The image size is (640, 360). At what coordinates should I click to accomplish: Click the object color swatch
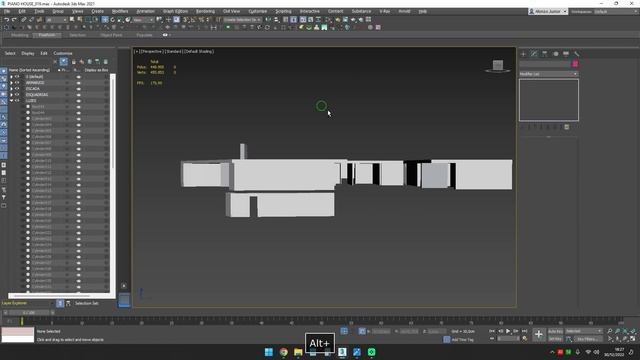pyautogui.click(x=575, y=64)
